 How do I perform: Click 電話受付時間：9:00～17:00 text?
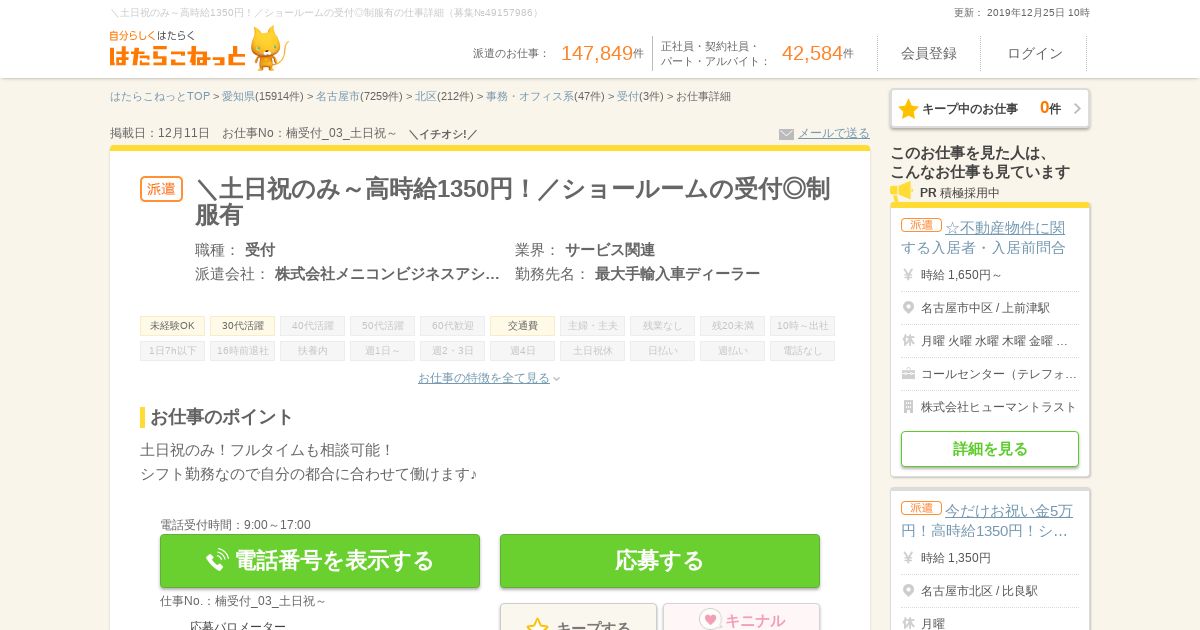pyautogui.click(x=235, y=525)
